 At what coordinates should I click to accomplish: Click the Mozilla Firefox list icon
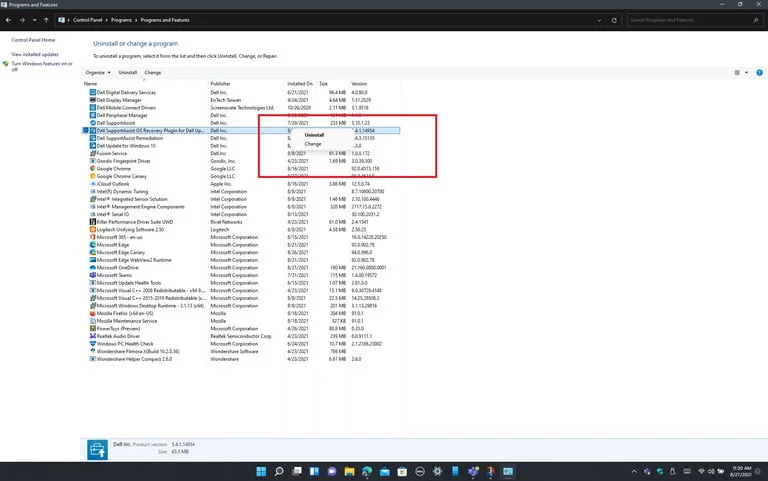[x=93, y=313]
